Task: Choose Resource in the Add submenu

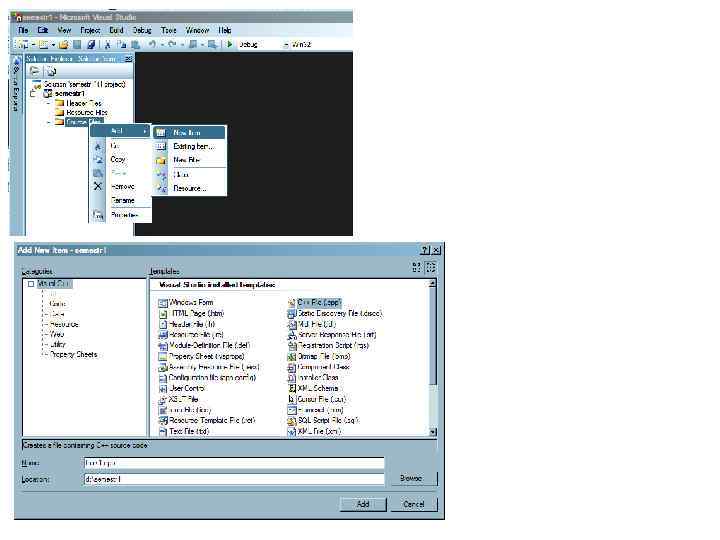Action: click(189, 188)
